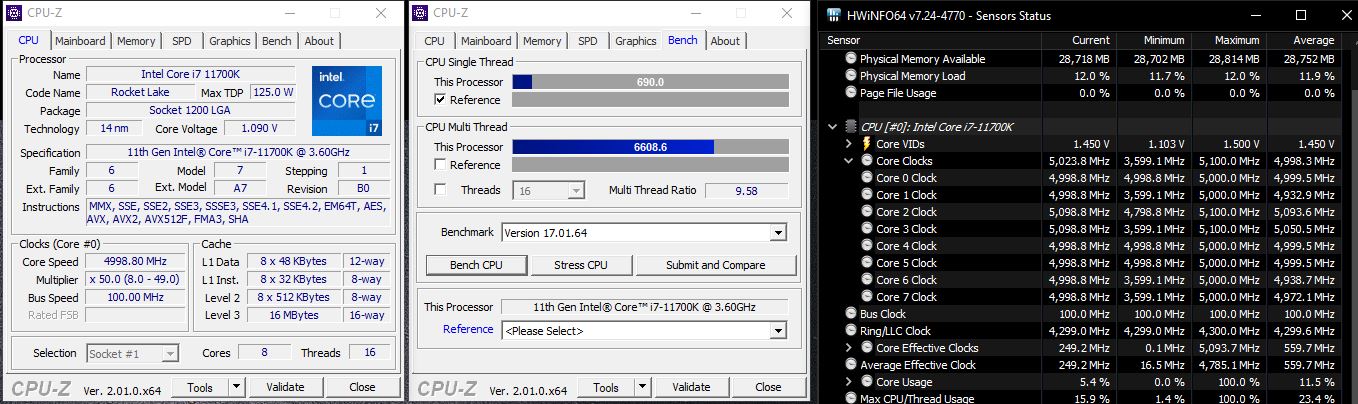The image size is (1358, 404).
Task: Click icon beside Core Usage row
Action: pos(866,382)
